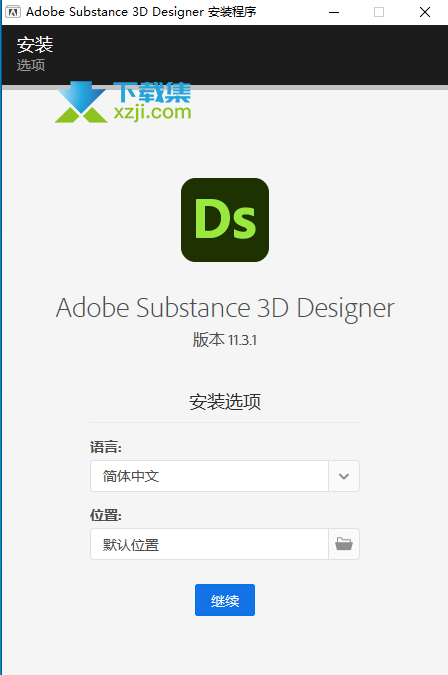Click the 选项 header subtitle
The image size is (448, 675).
click(x=31, y=65)
